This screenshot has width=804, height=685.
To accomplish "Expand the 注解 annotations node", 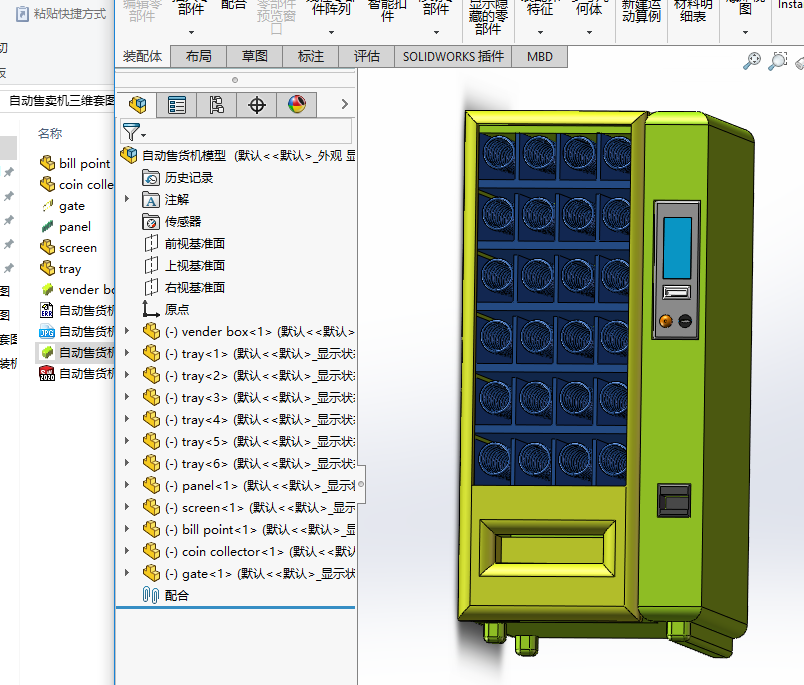I will point(127,199).
